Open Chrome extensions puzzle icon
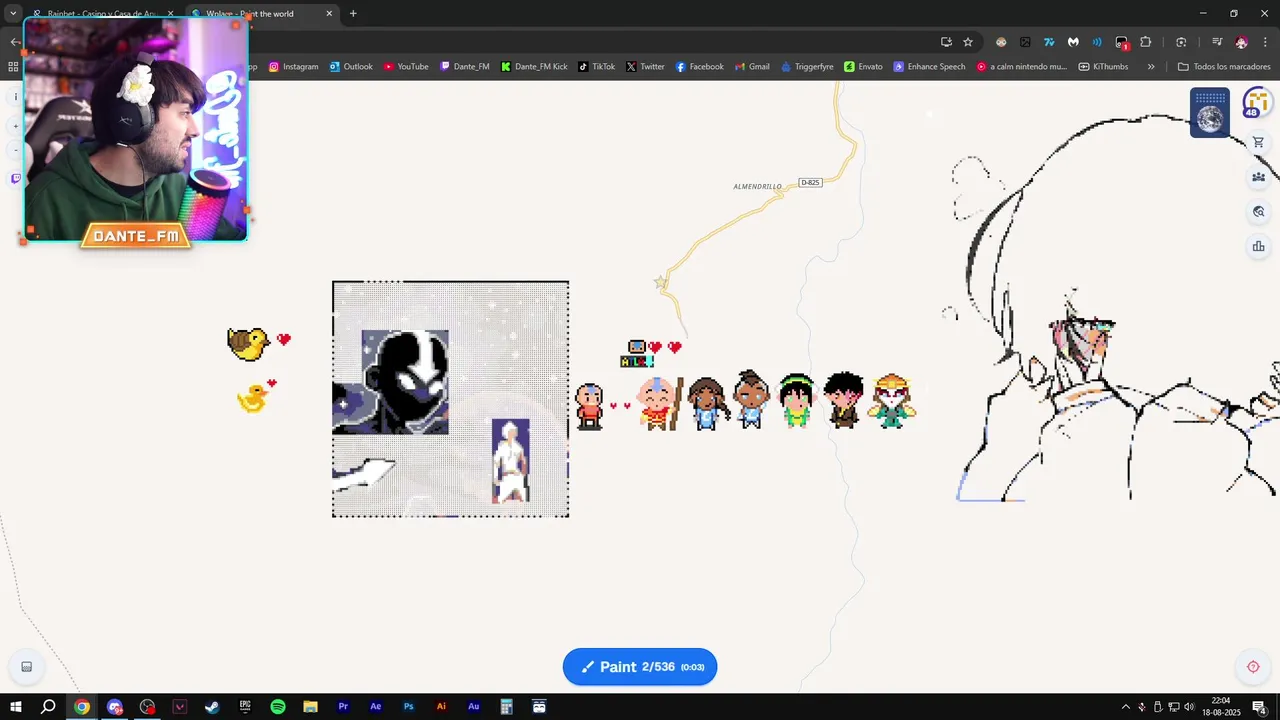 tap(1146, 42)
